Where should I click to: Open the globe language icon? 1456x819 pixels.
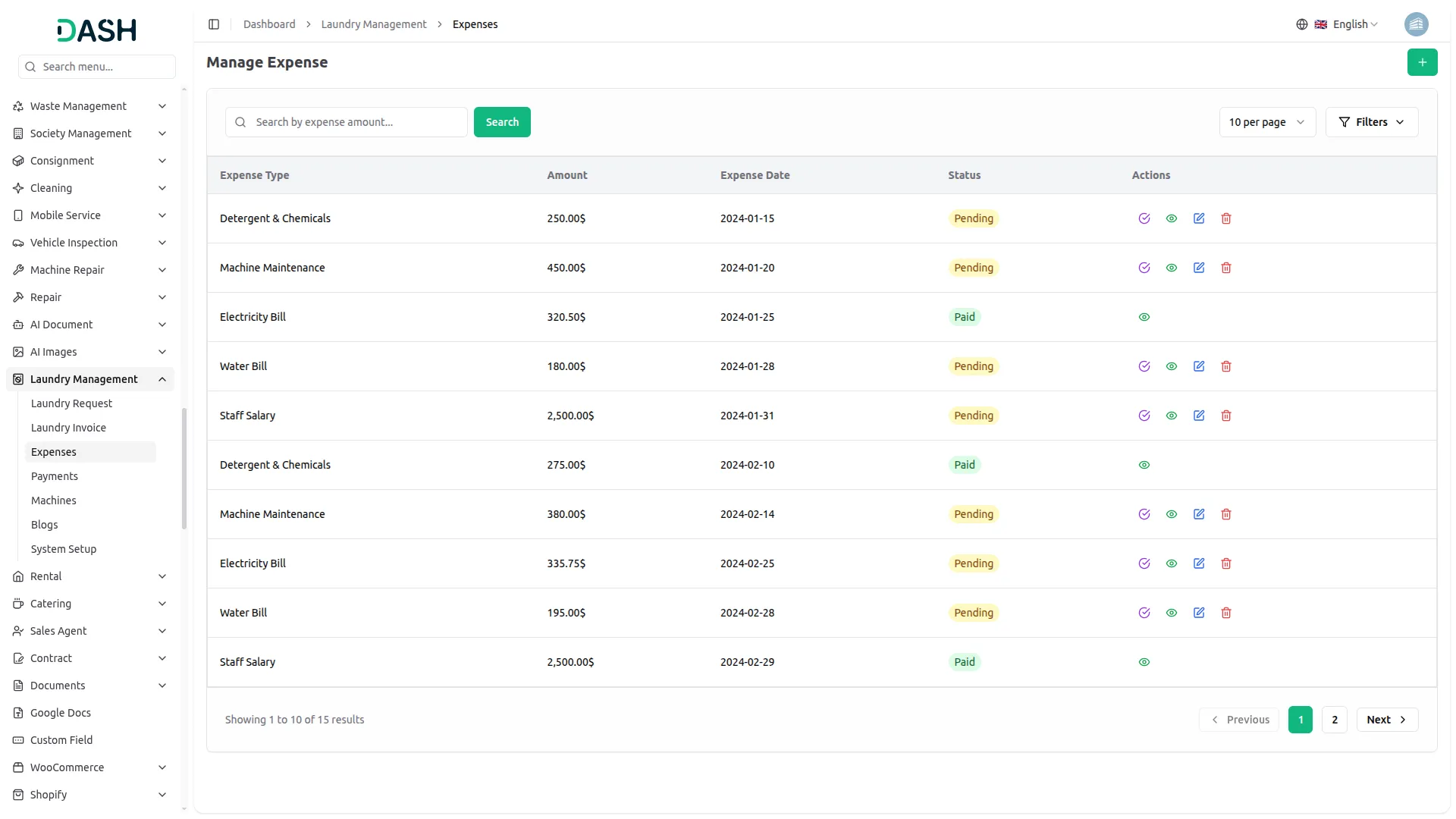(x=1302, y=24)
